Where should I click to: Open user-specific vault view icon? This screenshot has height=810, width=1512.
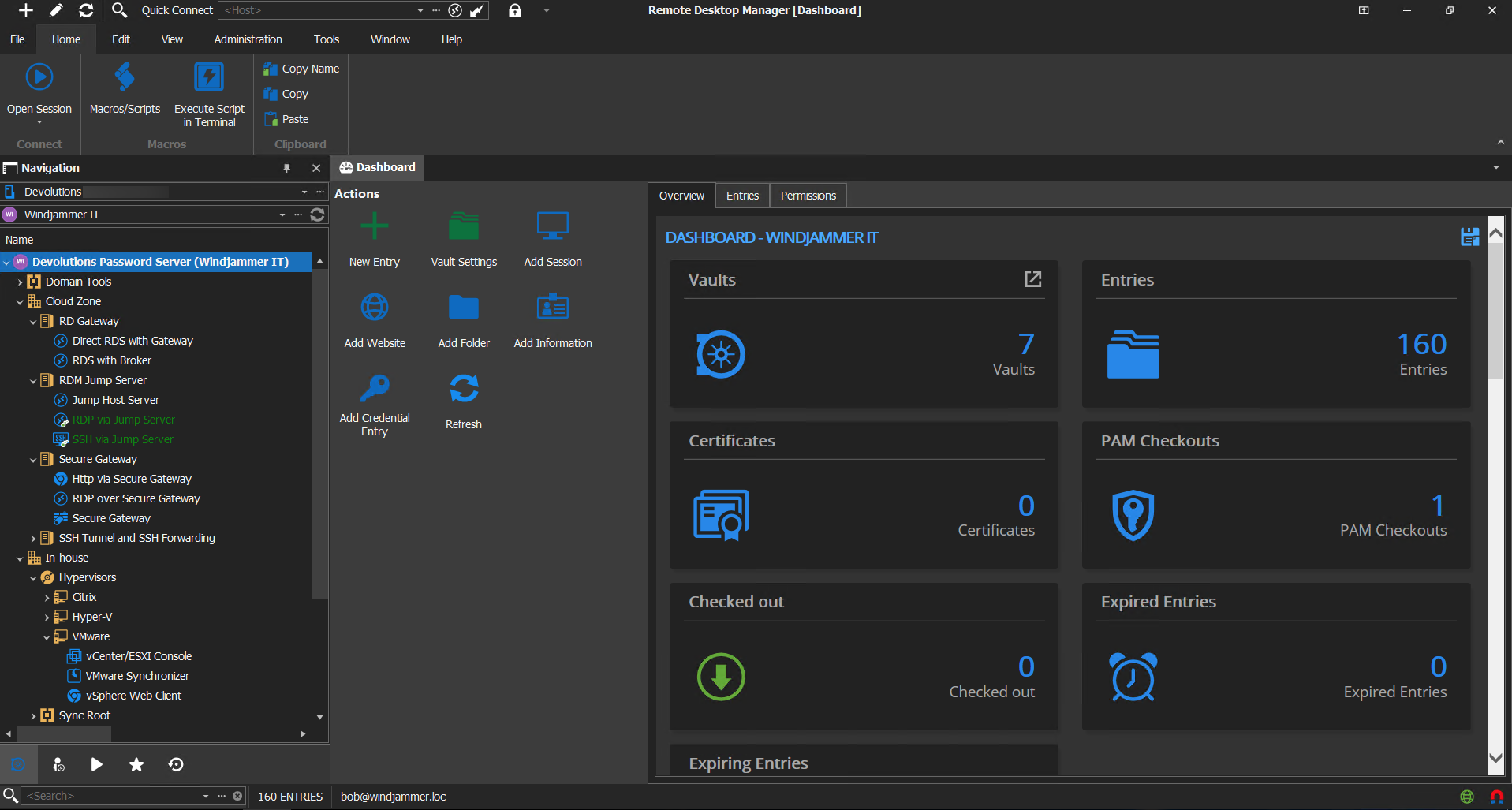pyautogui.click(x=58, y=764)
